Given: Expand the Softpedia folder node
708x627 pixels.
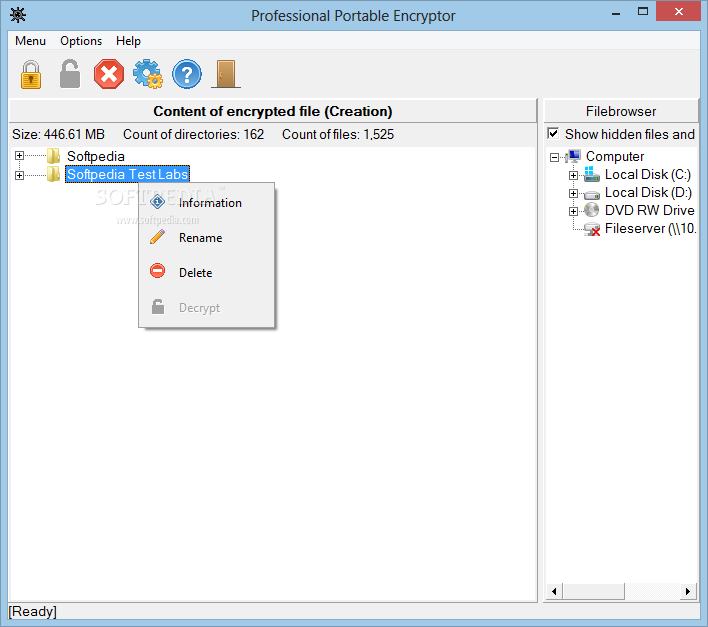Looking at the screenshot, I should 19,156.
